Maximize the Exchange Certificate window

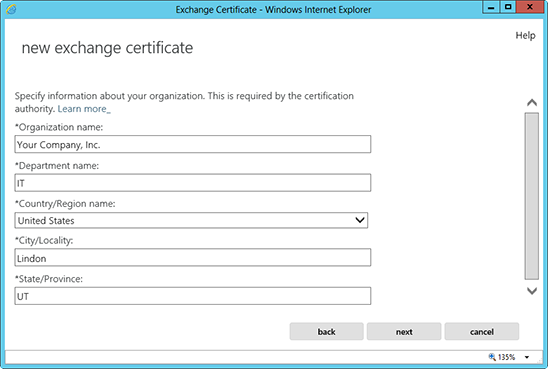tap(508, 7)
